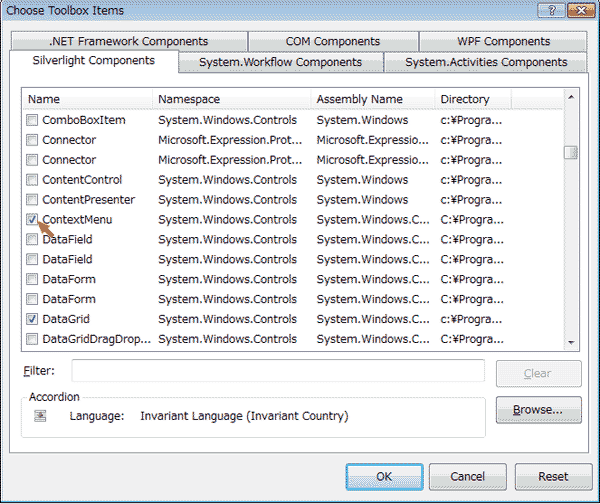Sort list by Name column header

[x=87, y=99]
